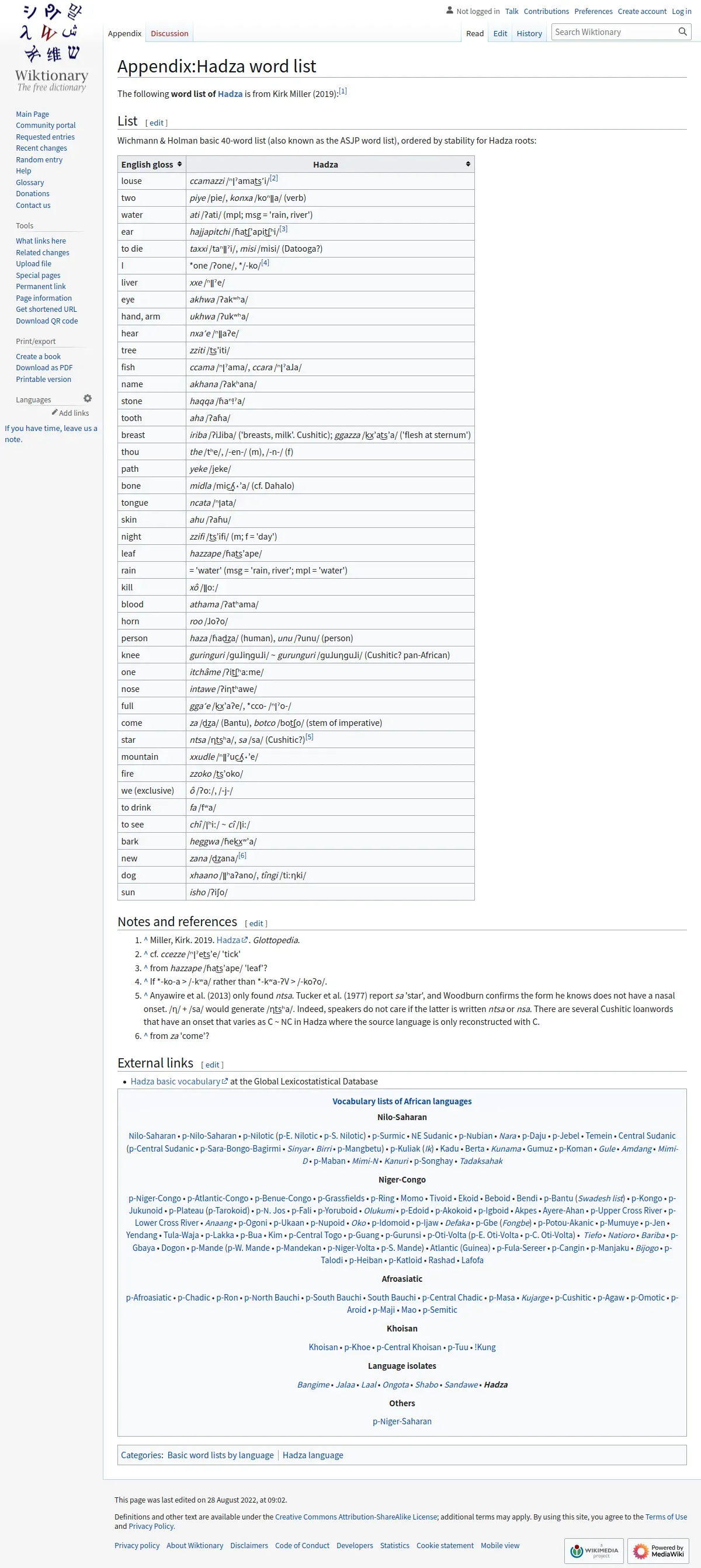The width and height of the screenshot is (701, 1568).
Task: Open Community portal link
Action: (46, 126)
